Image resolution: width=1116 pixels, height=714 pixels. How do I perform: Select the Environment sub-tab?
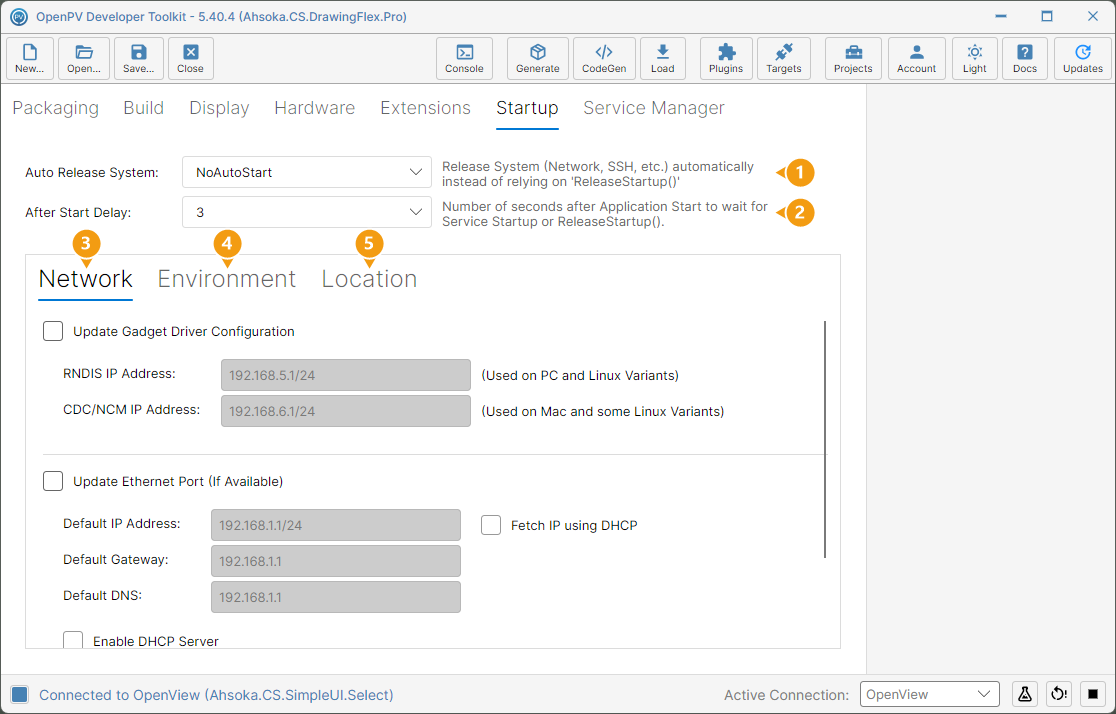click(226, 279)
